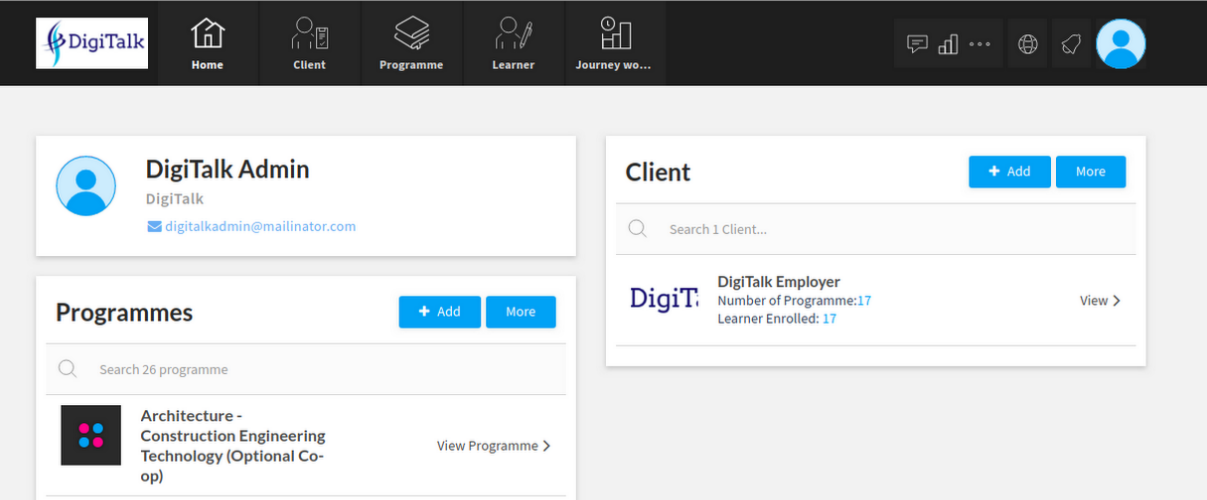Open the Client navigation icon
Image resolution: width=1207 pixels, height=500 pixels.
[309, 34]
